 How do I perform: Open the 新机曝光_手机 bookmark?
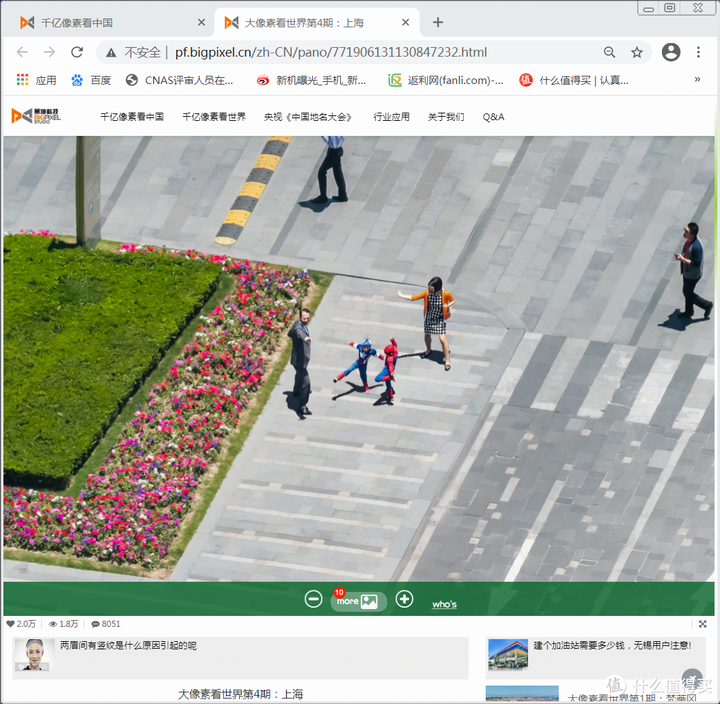[x=311, y=80]
